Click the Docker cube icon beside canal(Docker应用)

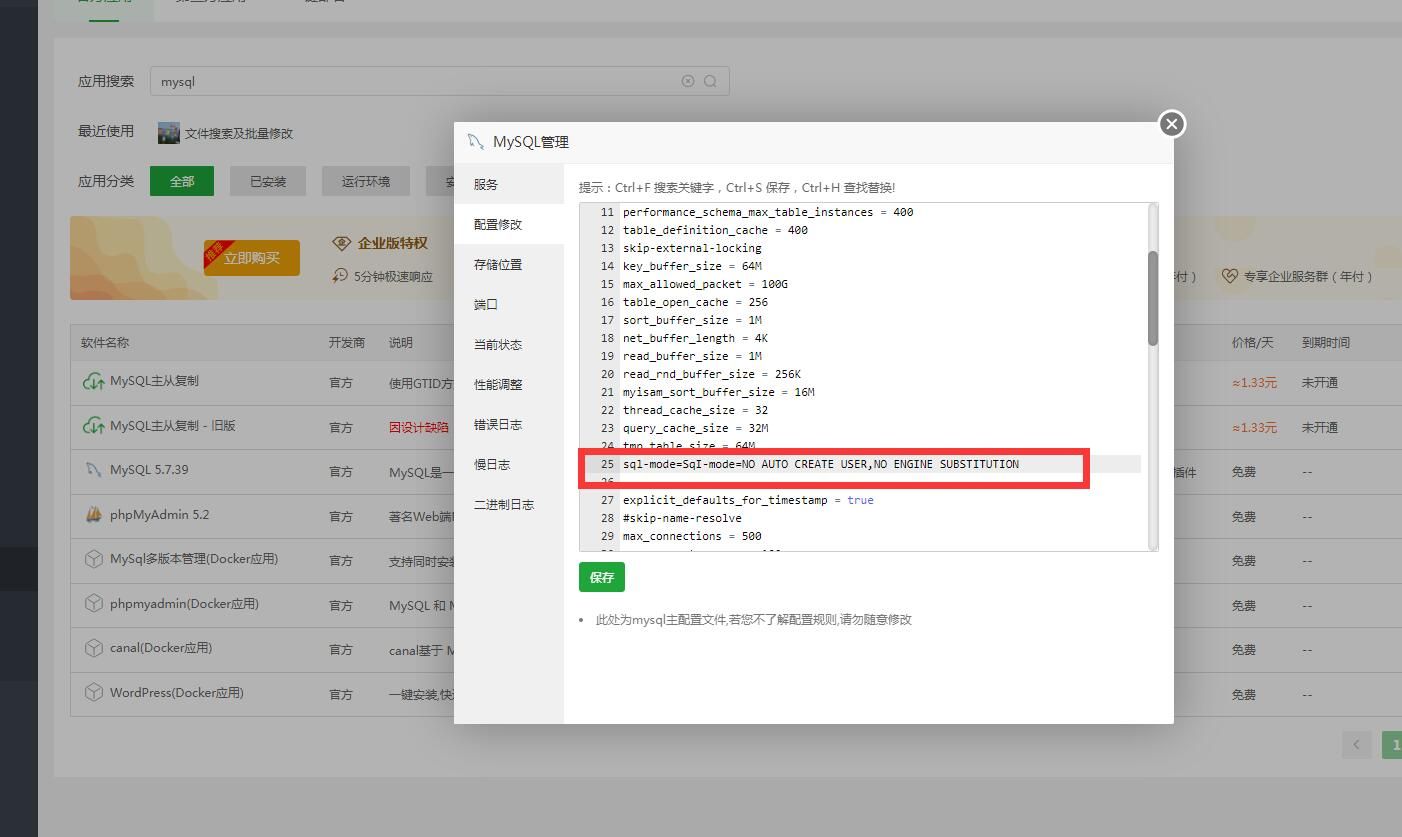(x=95, y=648)
